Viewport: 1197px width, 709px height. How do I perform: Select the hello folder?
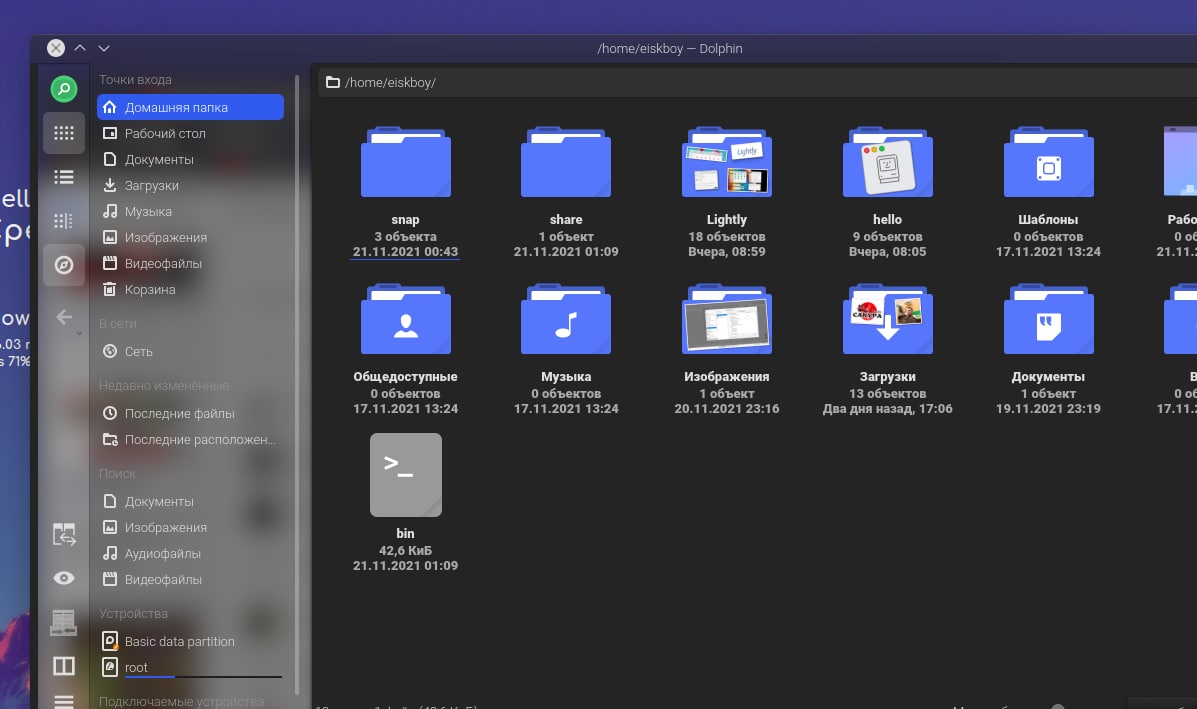[x=887, y=192]
